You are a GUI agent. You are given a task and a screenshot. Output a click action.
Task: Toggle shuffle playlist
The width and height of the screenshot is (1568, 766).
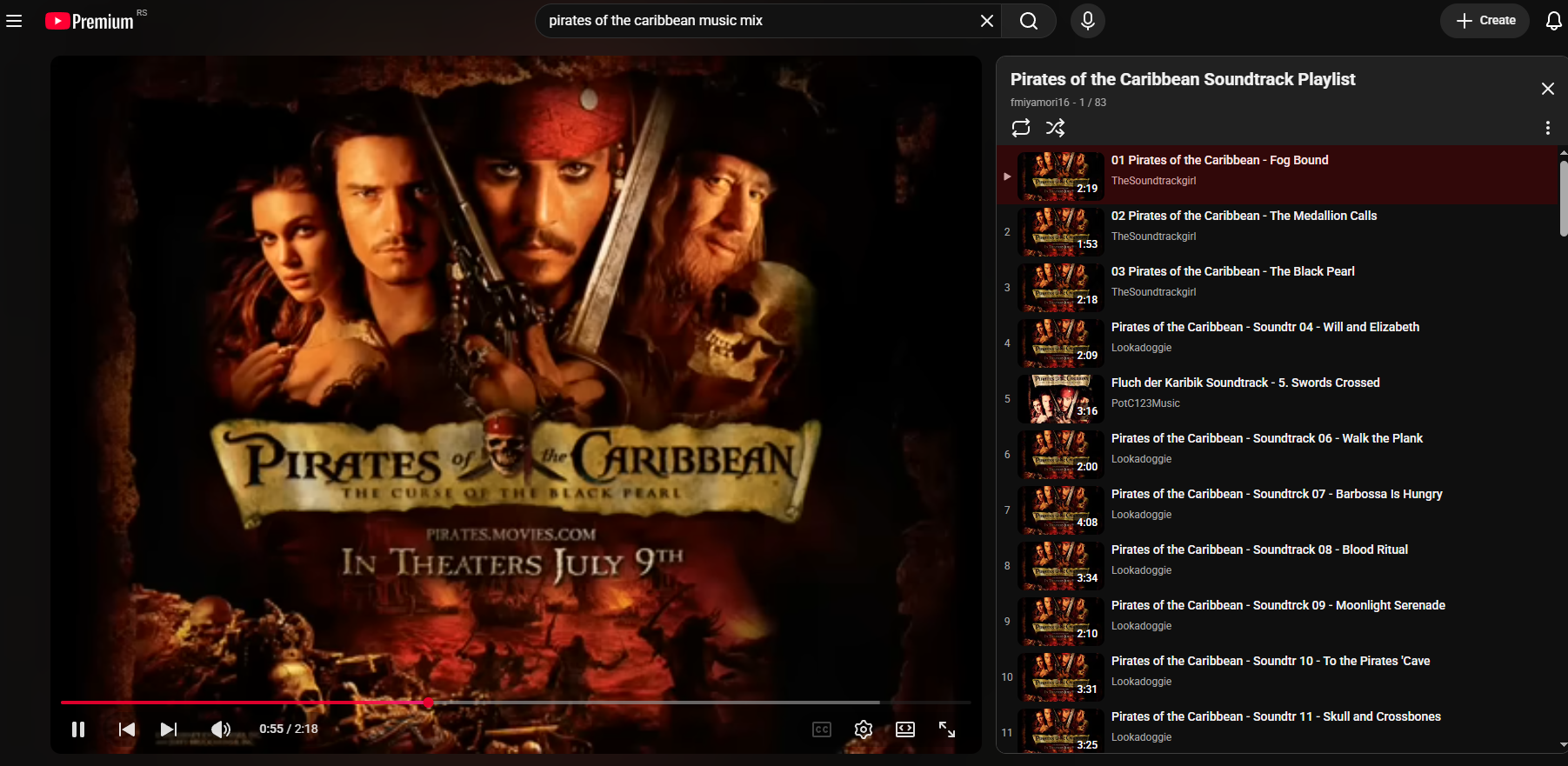click(1056, 128)
